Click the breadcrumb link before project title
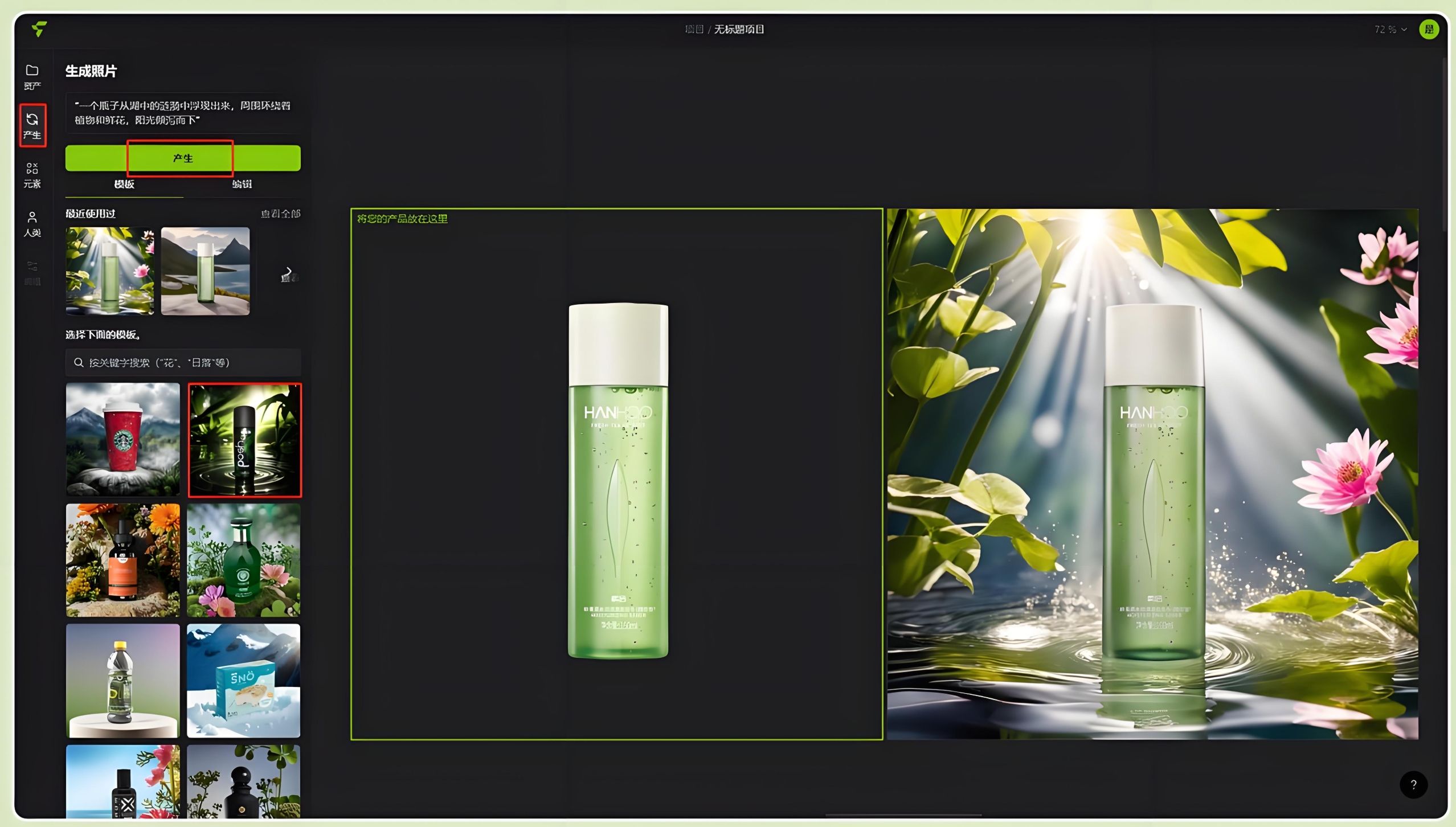 point(694,29)
